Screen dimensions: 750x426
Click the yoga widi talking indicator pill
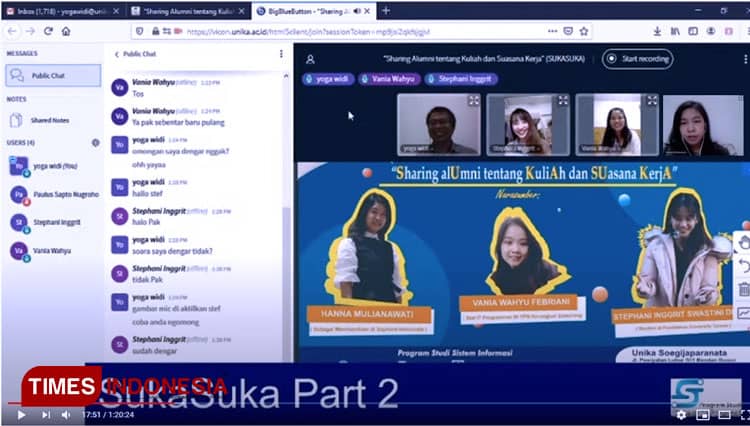tap(328, 79)
